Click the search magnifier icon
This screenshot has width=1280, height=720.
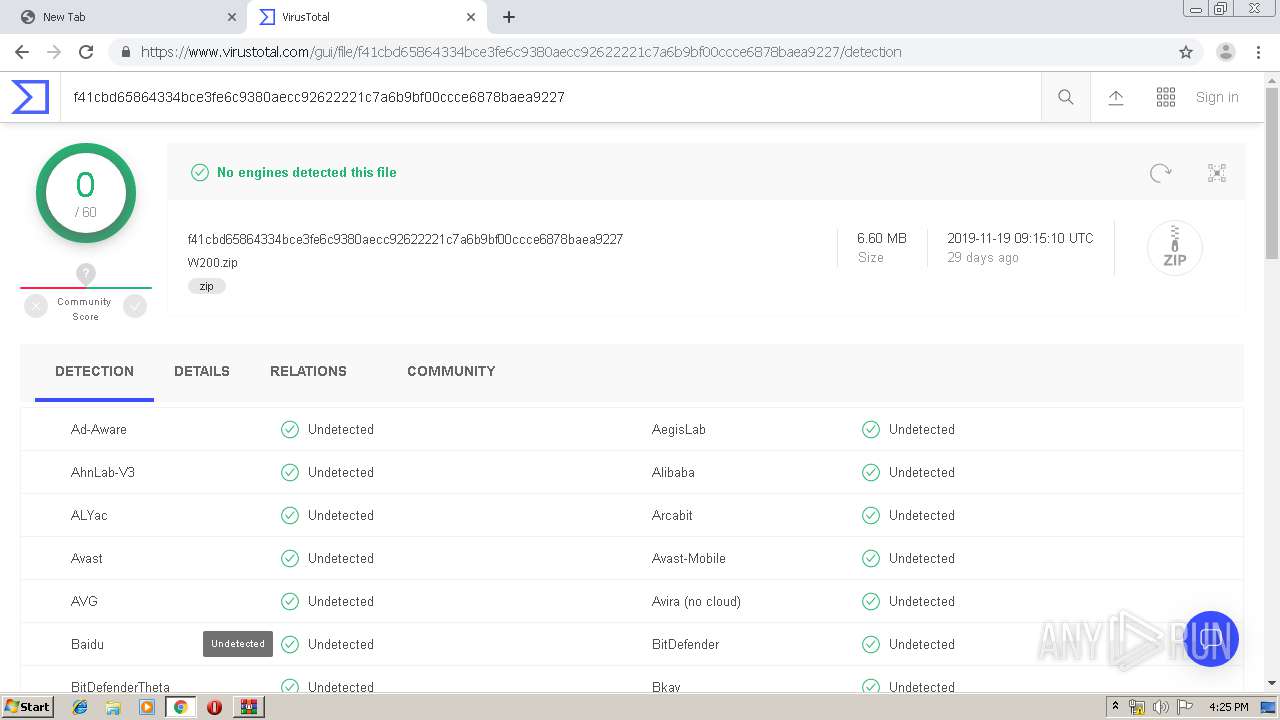point(1066,97)
